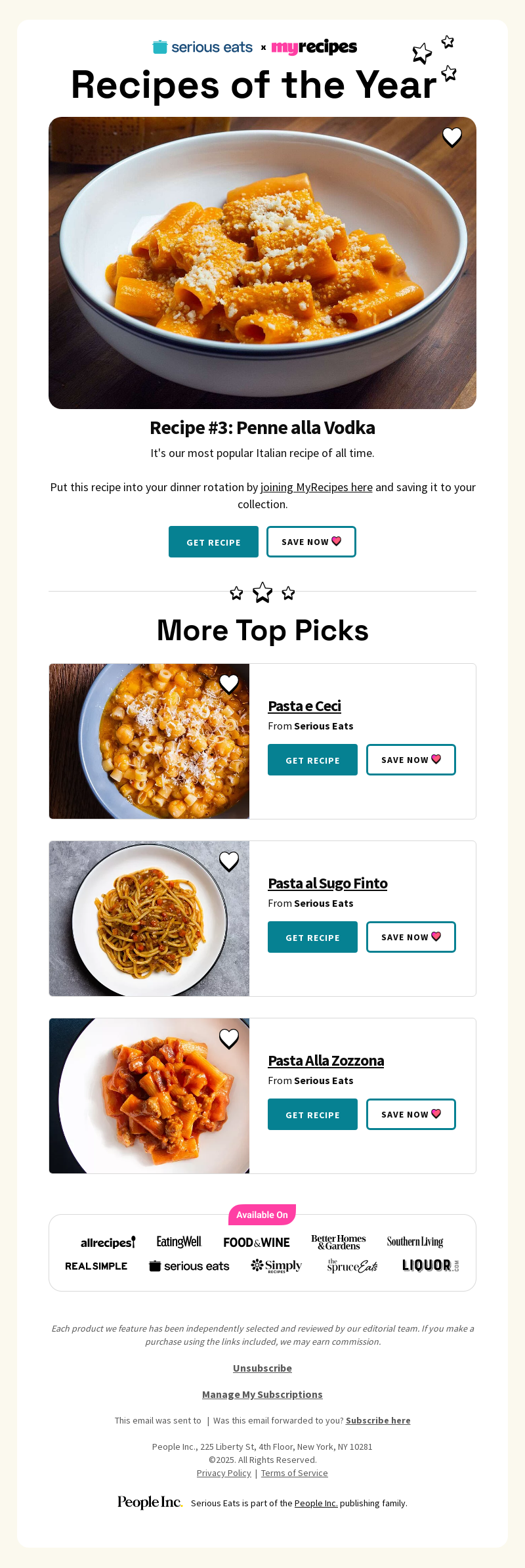Open the Southern Living brand logo
This screenshot has width=525, height=1568.
tap(415, 1242)
